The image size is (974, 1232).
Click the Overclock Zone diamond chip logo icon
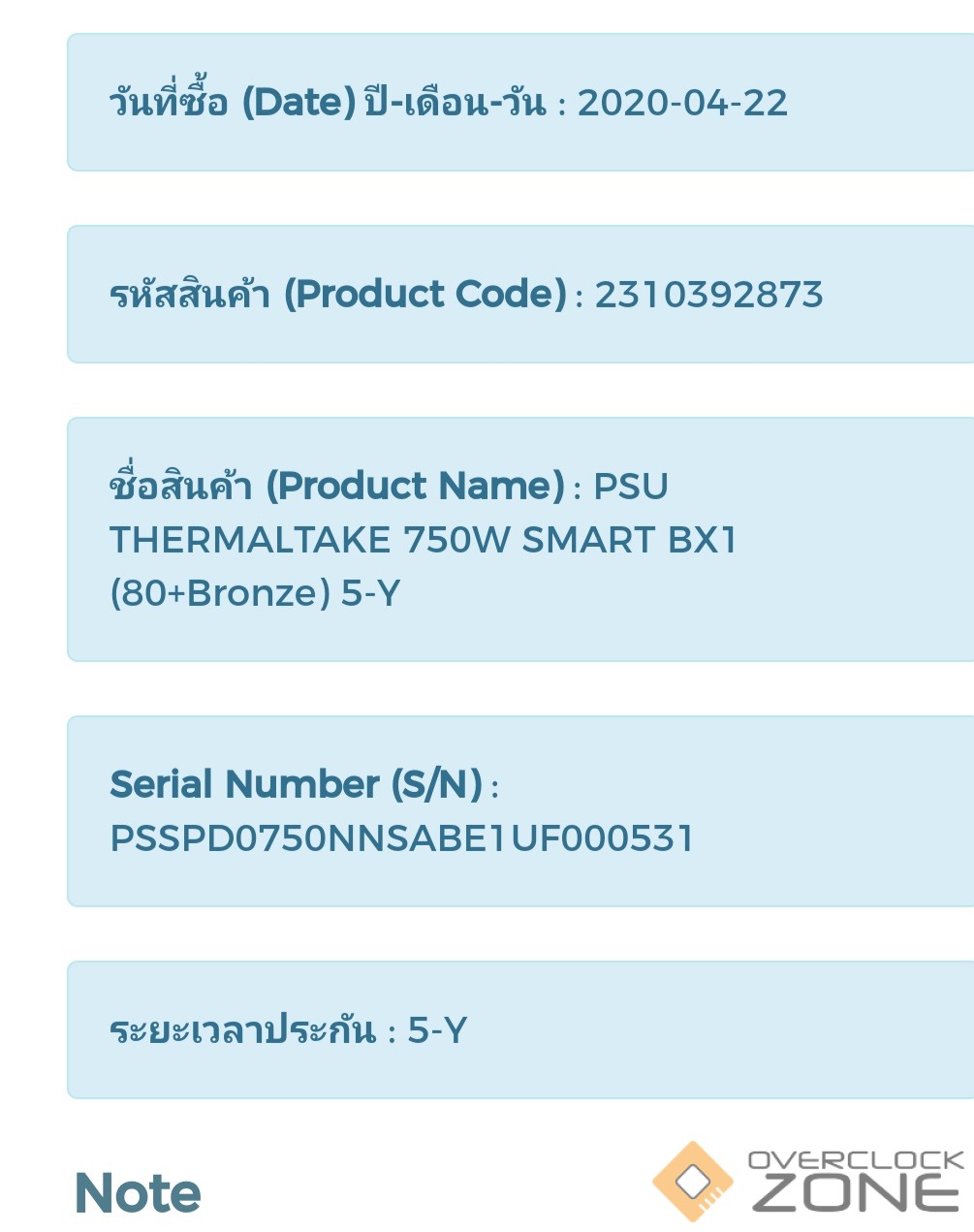click(x=692, y=1182)
